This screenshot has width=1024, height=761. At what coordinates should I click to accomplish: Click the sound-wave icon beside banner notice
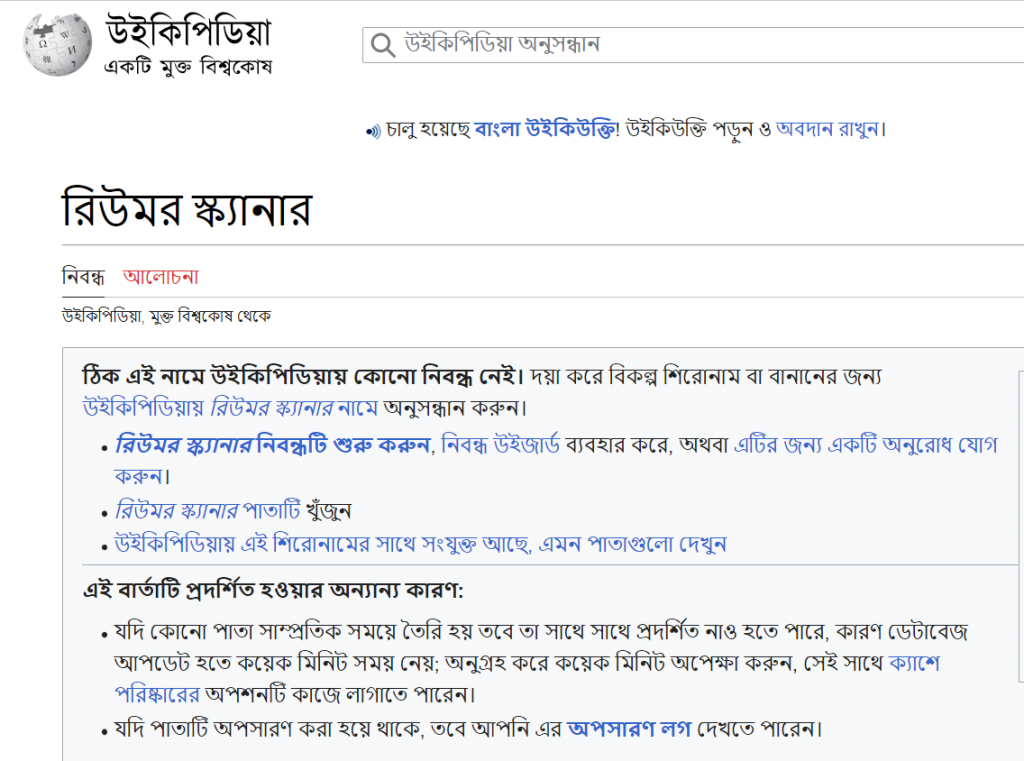[374, 132]
